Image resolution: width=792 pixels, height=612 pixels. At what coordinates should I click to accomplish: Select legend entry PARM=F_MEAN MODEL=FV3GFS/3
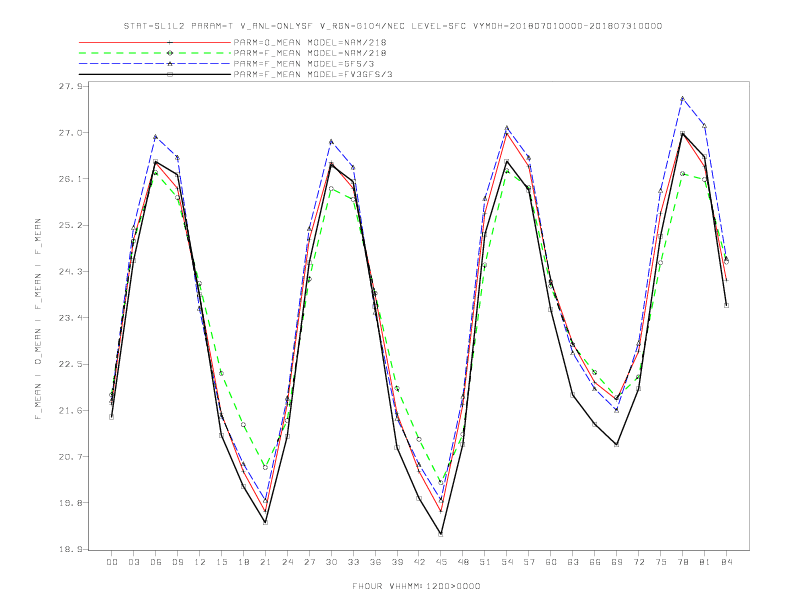(313, 74)
